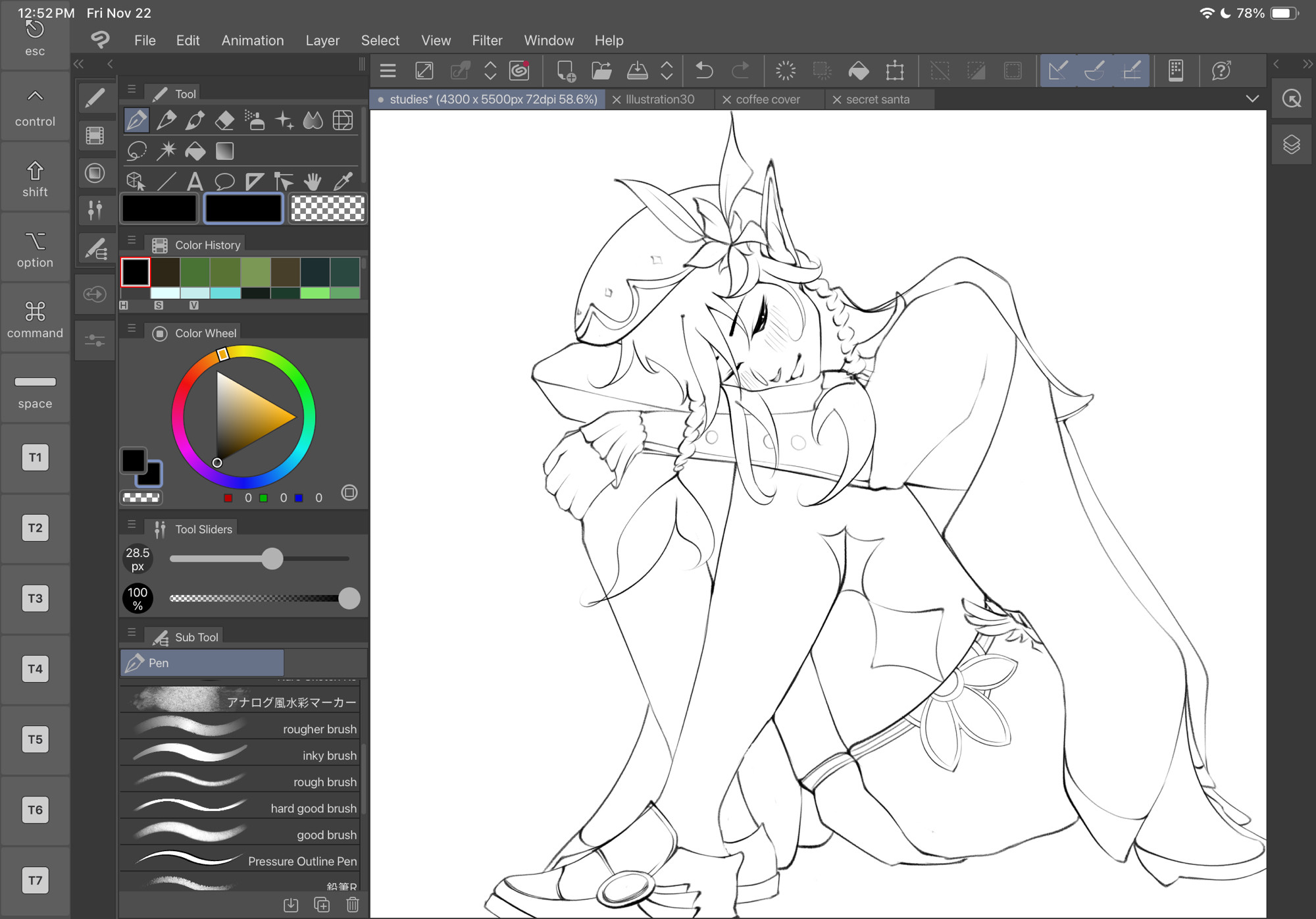
Task: Toggle snap to special ruler
Action: [x=1095, y=70]
